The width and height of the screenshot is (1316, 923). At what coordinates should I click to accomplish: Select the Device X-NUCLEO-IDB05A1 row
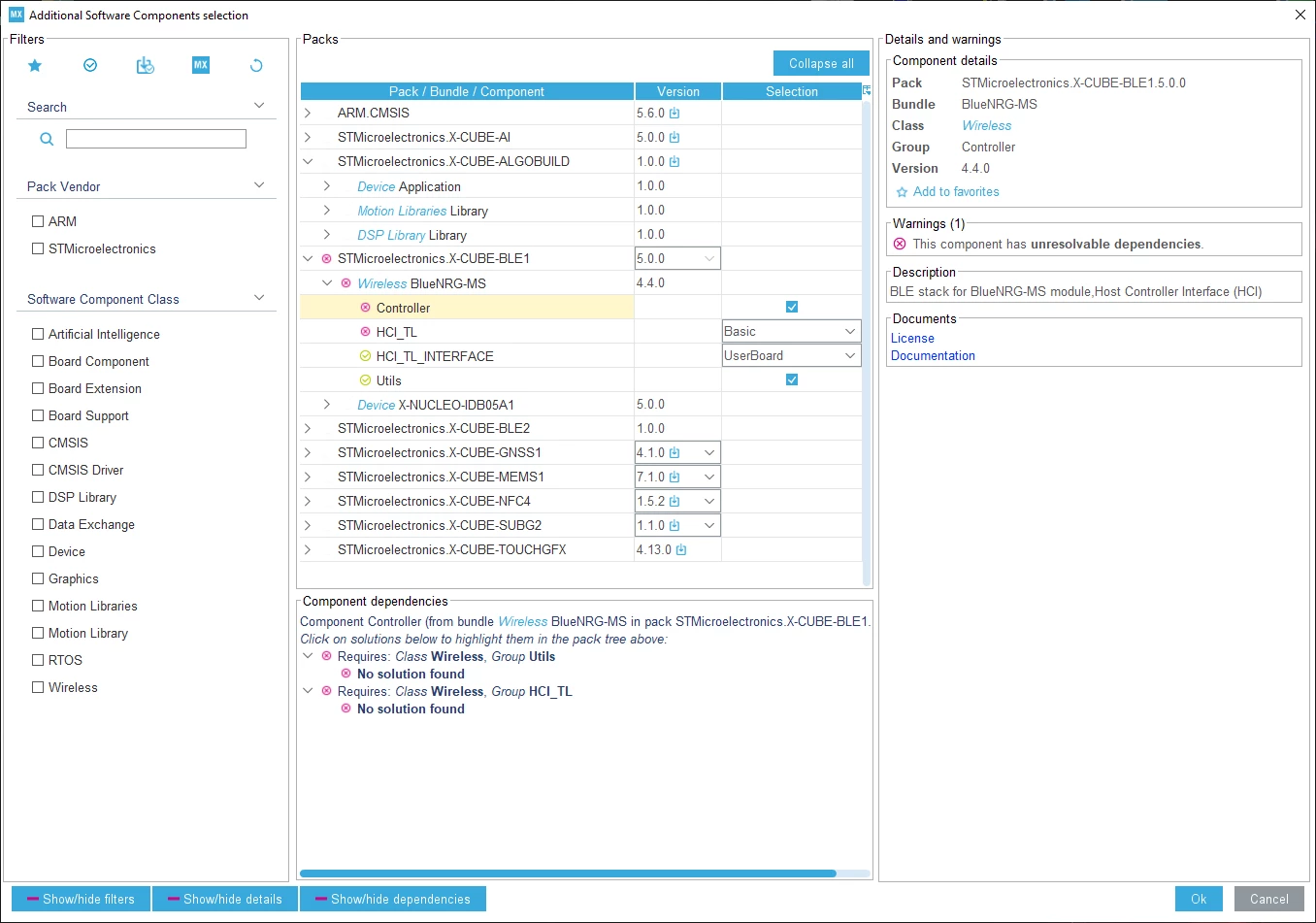(x=581, y=405)
